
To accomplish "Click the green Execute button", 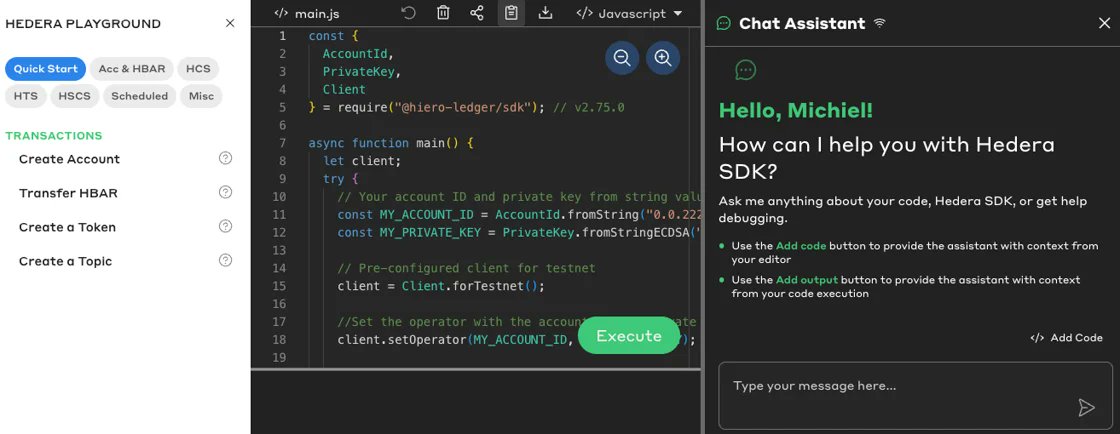I will [629, 335].
